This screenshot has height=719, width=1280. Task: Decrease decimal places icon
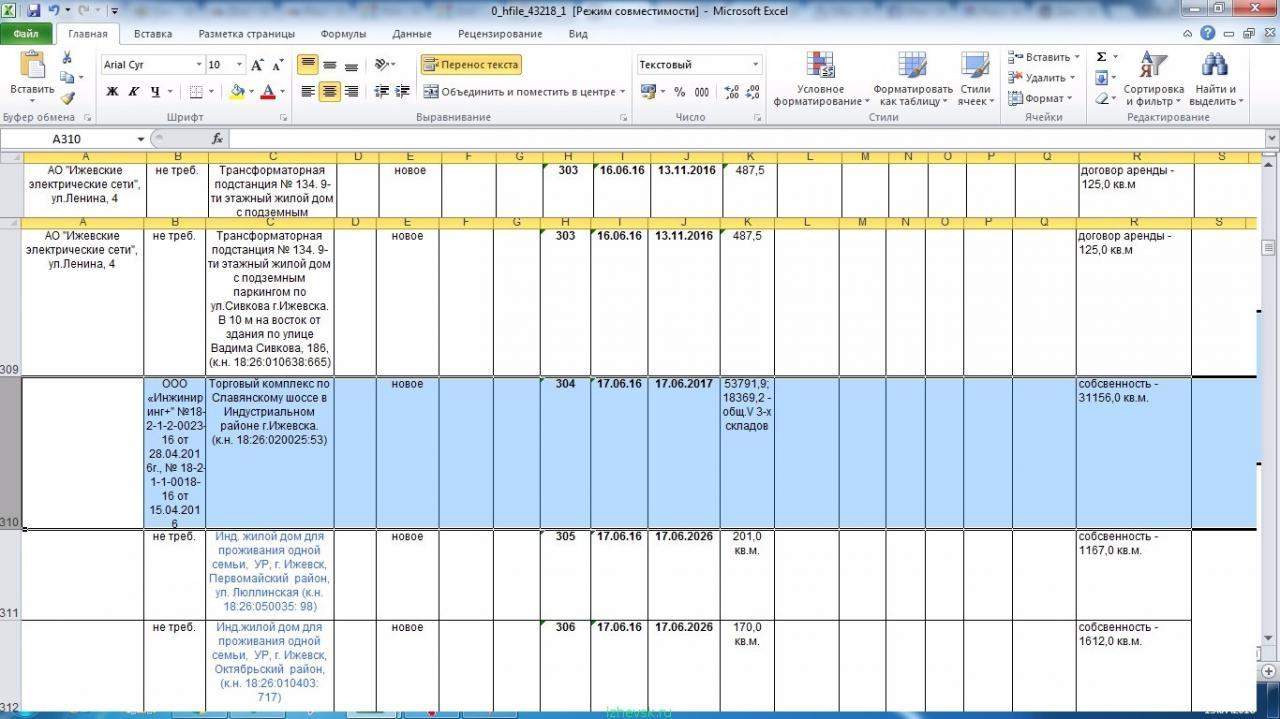(x=752, y=92)
